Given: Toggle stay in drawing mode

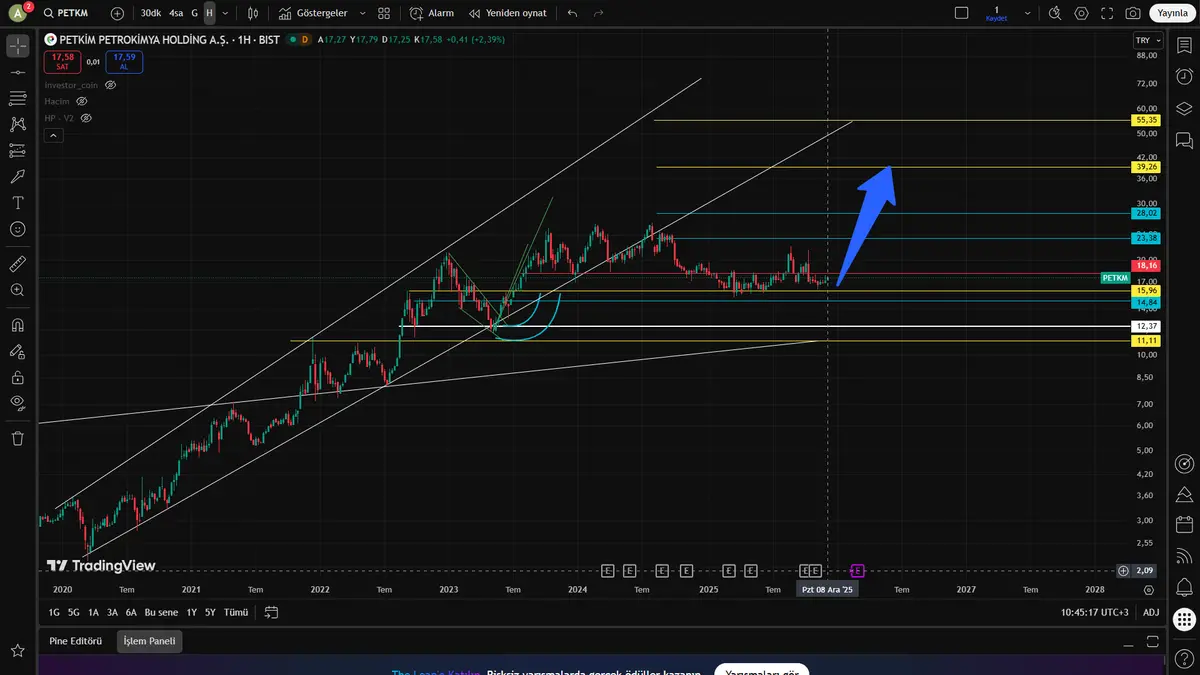Looking at the screenshot, I should 17,351.
